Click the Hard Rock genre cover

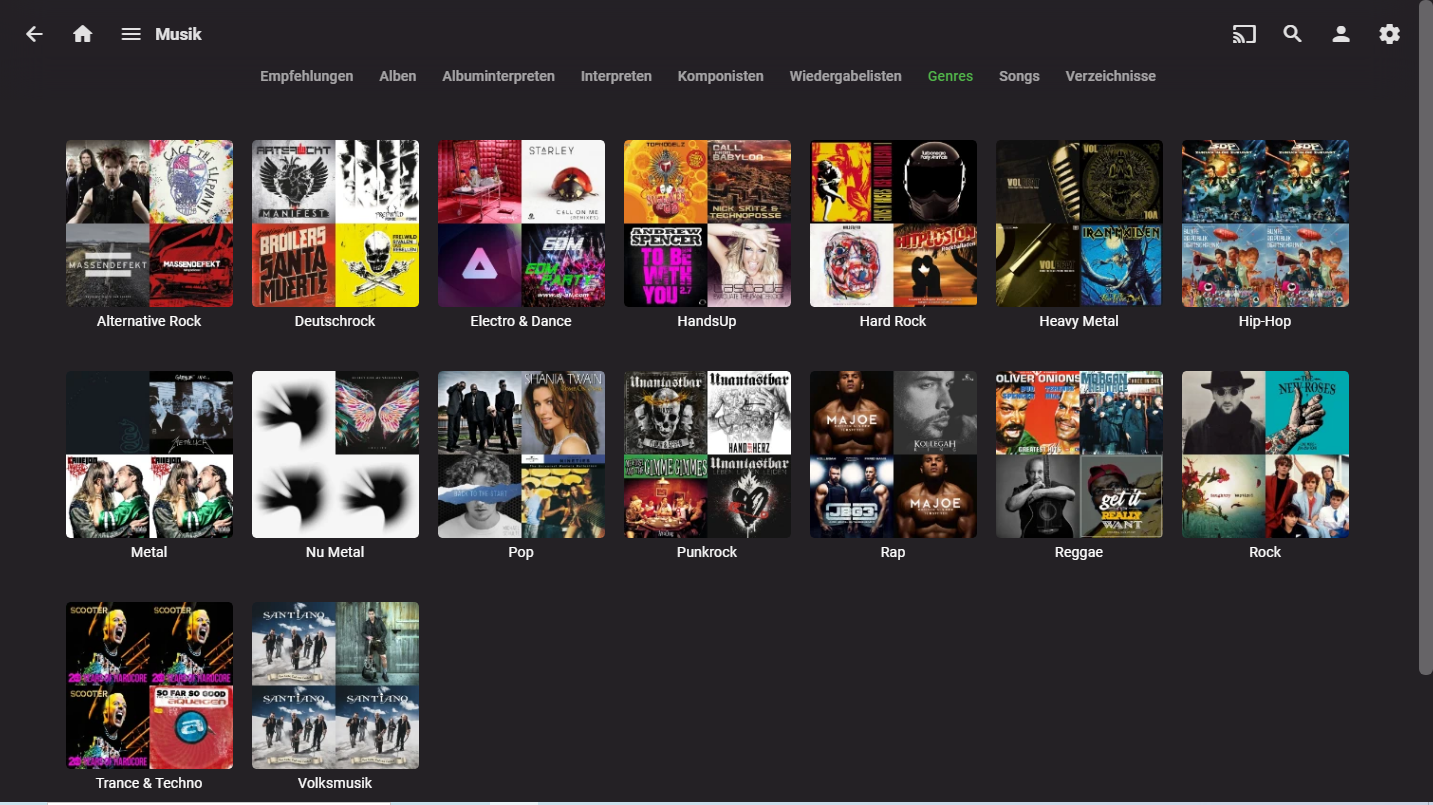click(x=893, y=223)
